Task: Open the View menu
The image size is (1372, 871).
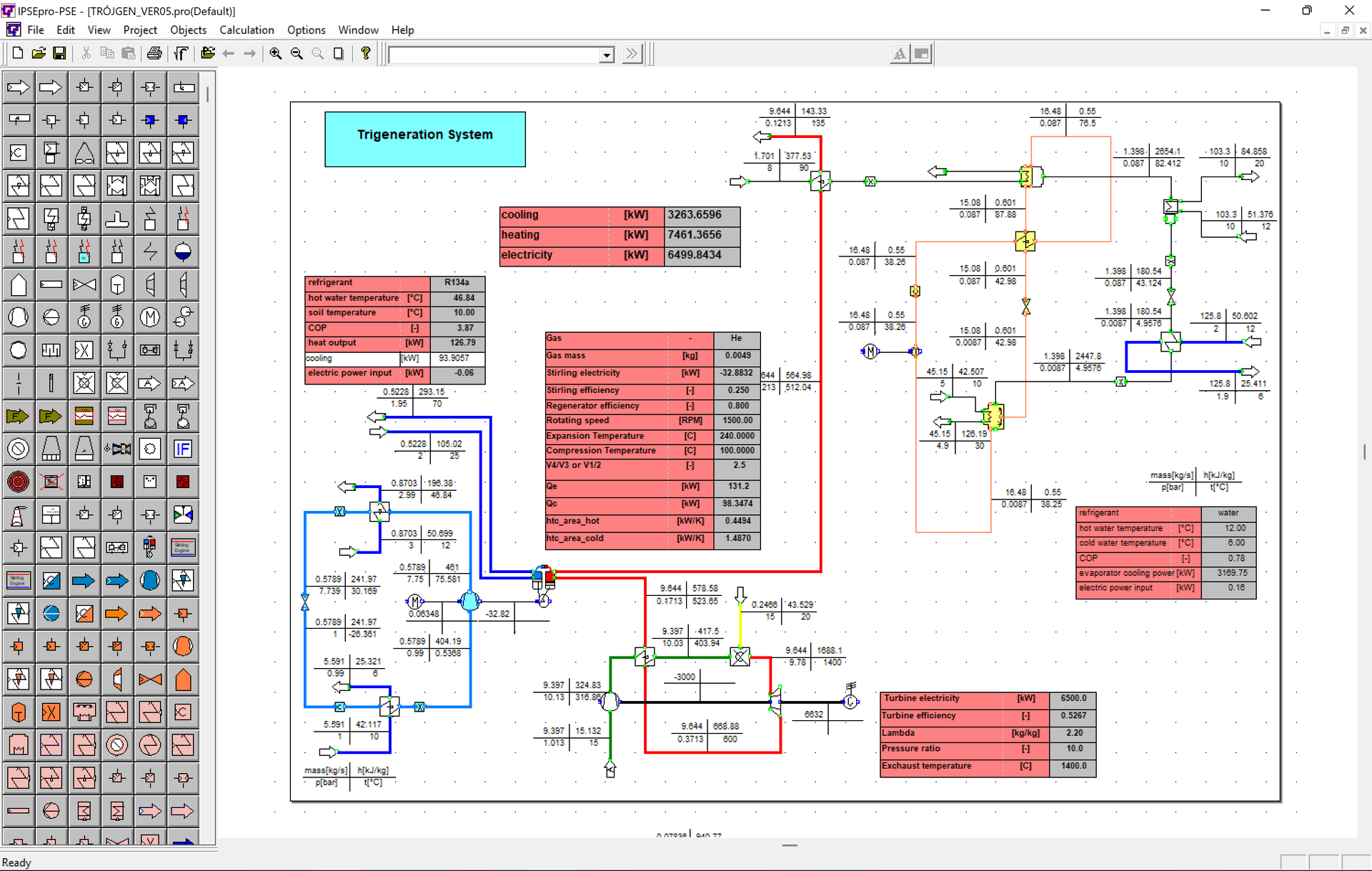Action: pos(99,30)
